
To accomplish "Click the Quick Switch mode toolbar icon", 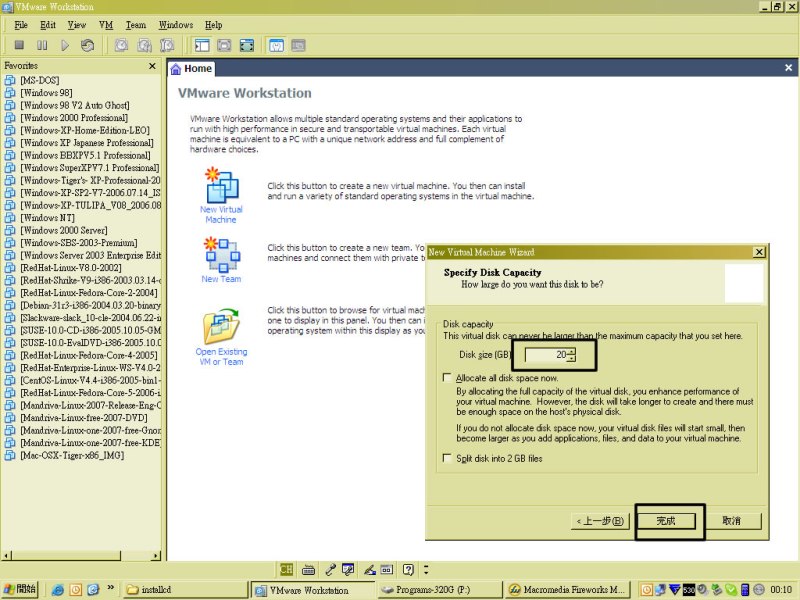I will [224, 45].
